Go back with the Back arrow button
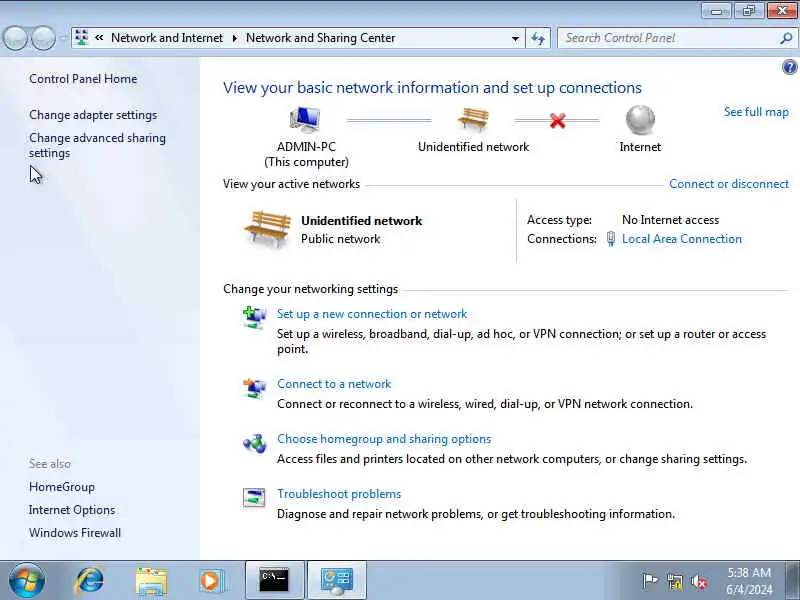 15,38
